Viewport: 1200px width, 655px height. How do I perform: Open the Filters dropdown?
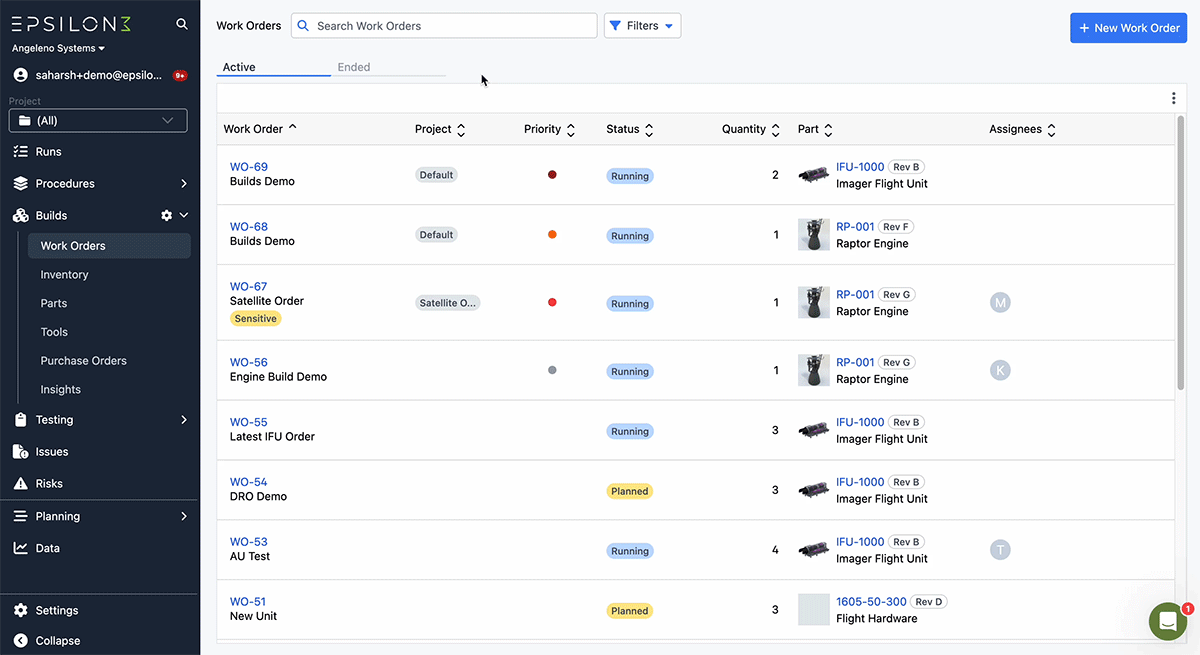tap(642, 26)
